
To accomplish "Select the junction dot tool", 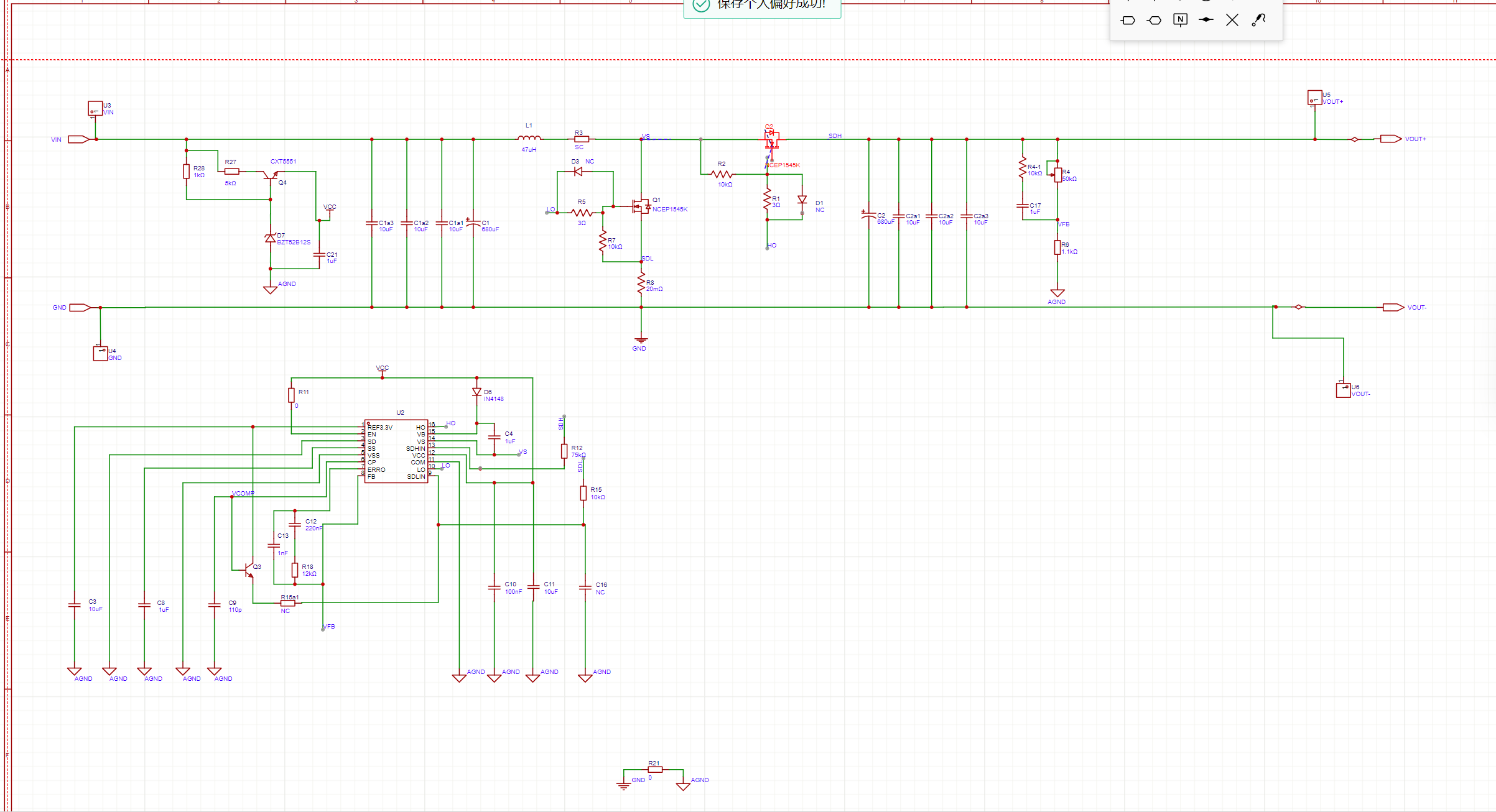I will click(1206, 20).
